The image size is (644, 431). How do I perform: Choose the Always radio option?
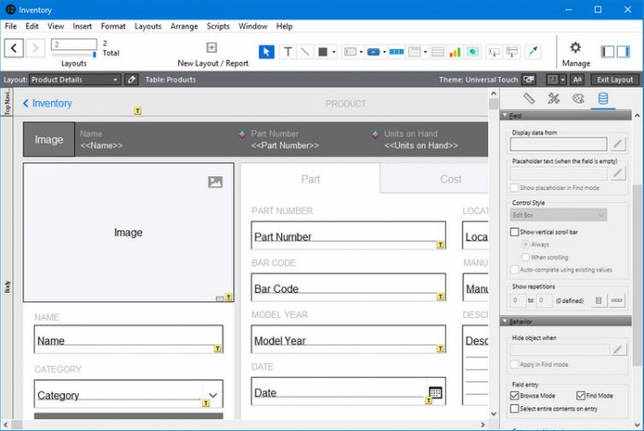pos(525,244)
